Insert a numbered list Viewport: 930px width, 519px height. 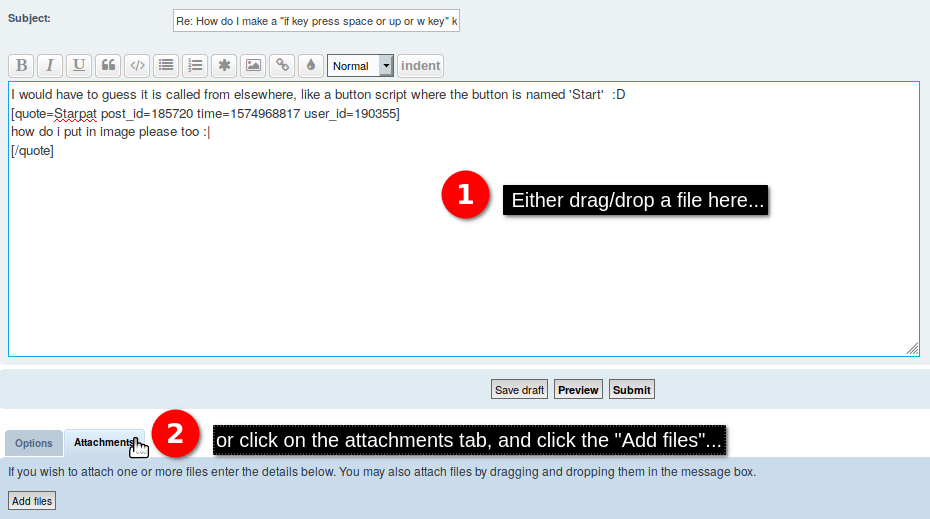(195, 66)
